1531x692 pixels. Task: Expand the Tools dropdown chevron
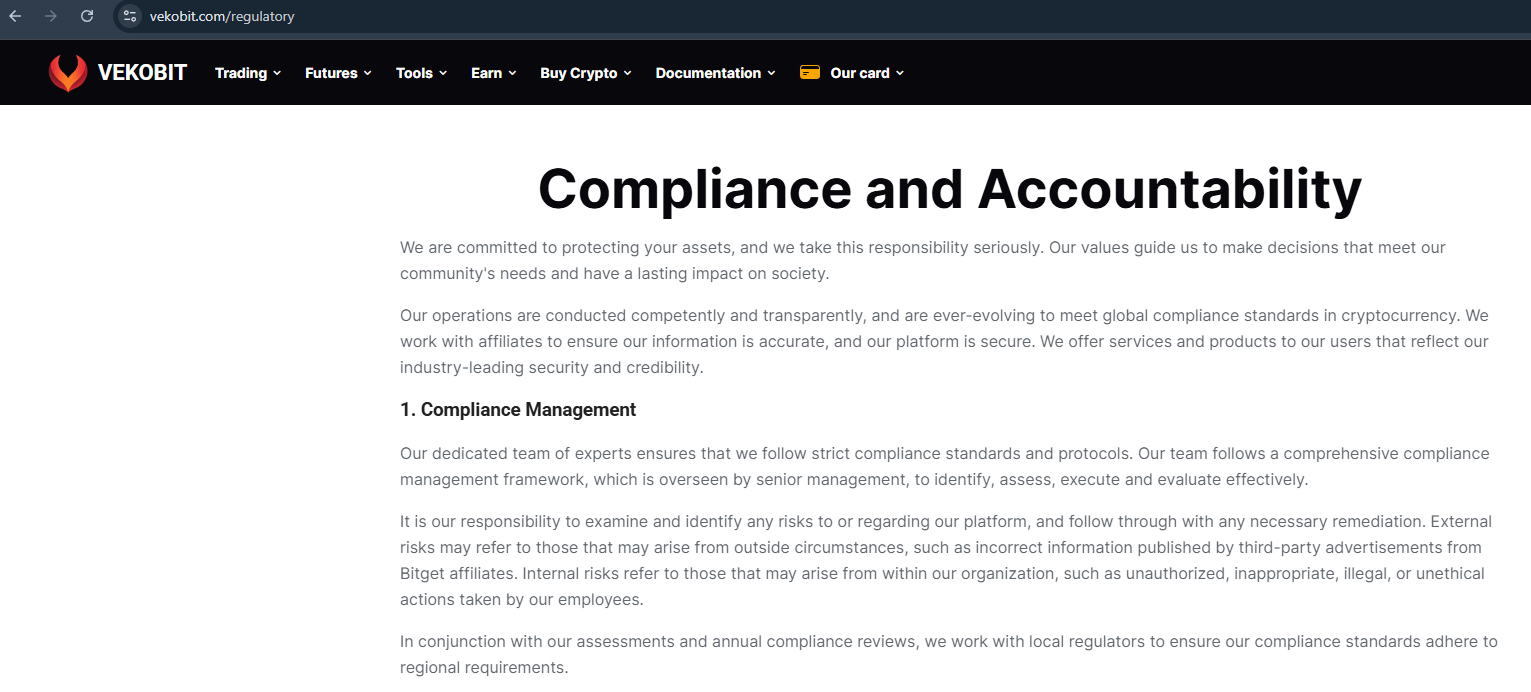click(x=443, y=73)
